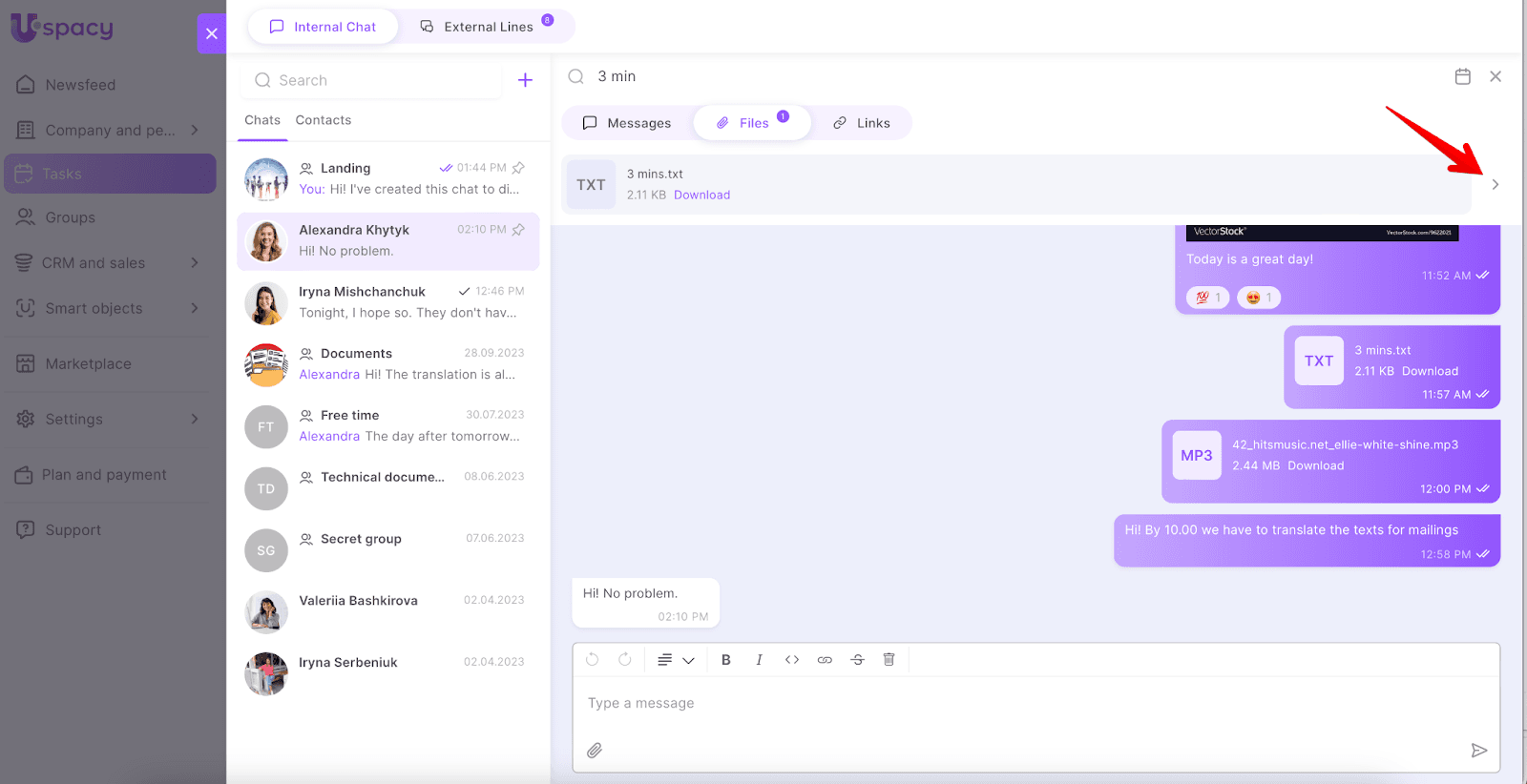Attach a file using the paperclip icon
1527x784 pixels.
pyautogui.click(x=595, y=751)
